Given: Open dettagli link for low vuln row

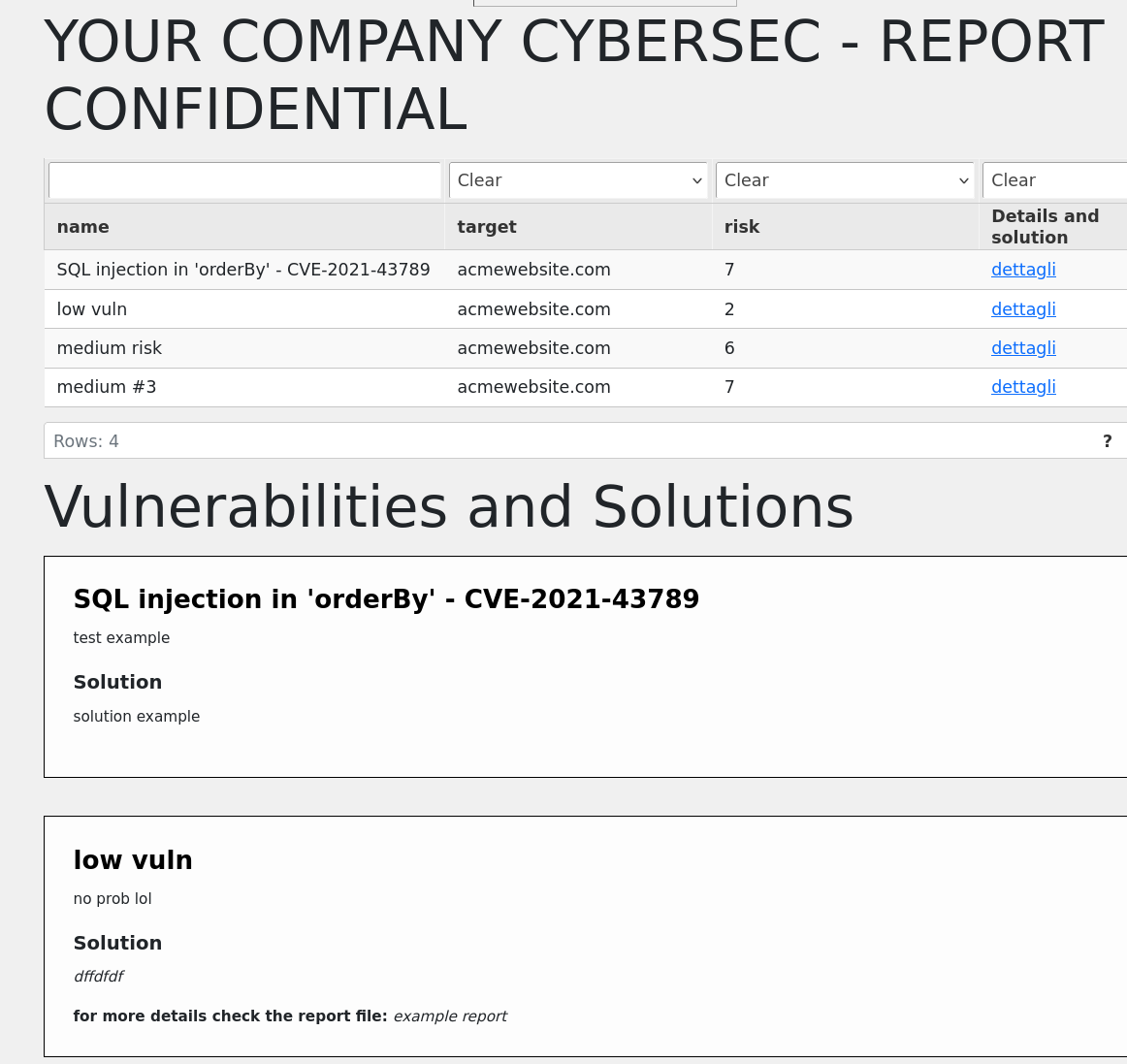Looking at the screenshot, I should [1023, 309].
